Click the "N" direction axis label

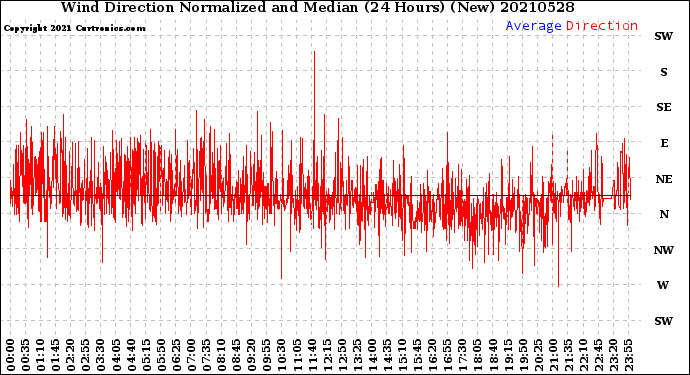[664, 214]
